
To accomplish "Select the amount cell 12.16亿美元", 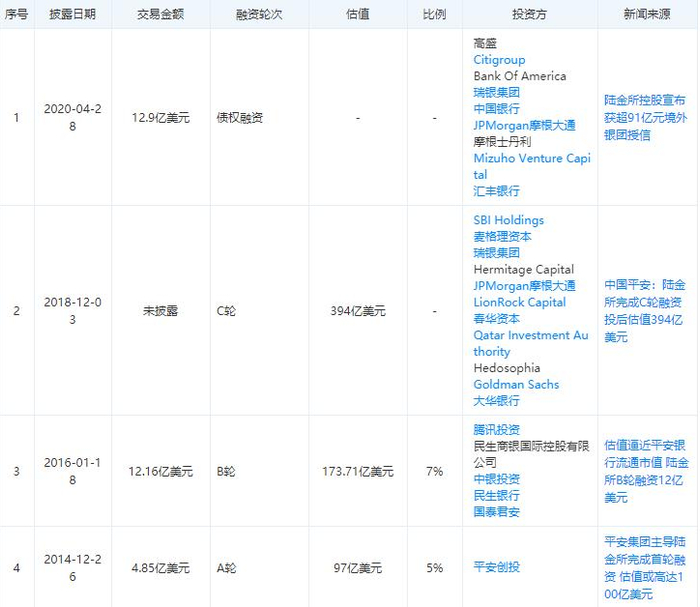I will [x=161, y=471].
